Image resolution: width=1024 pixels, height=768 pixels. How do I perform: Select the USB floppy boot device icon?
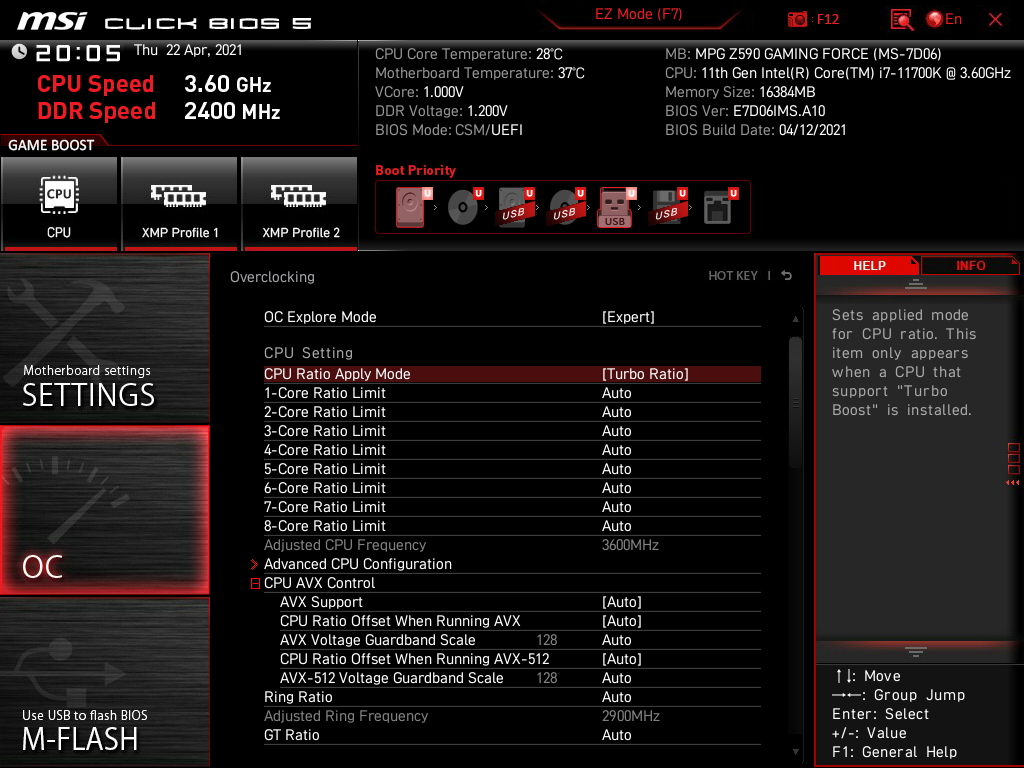[x=667, y=207]
